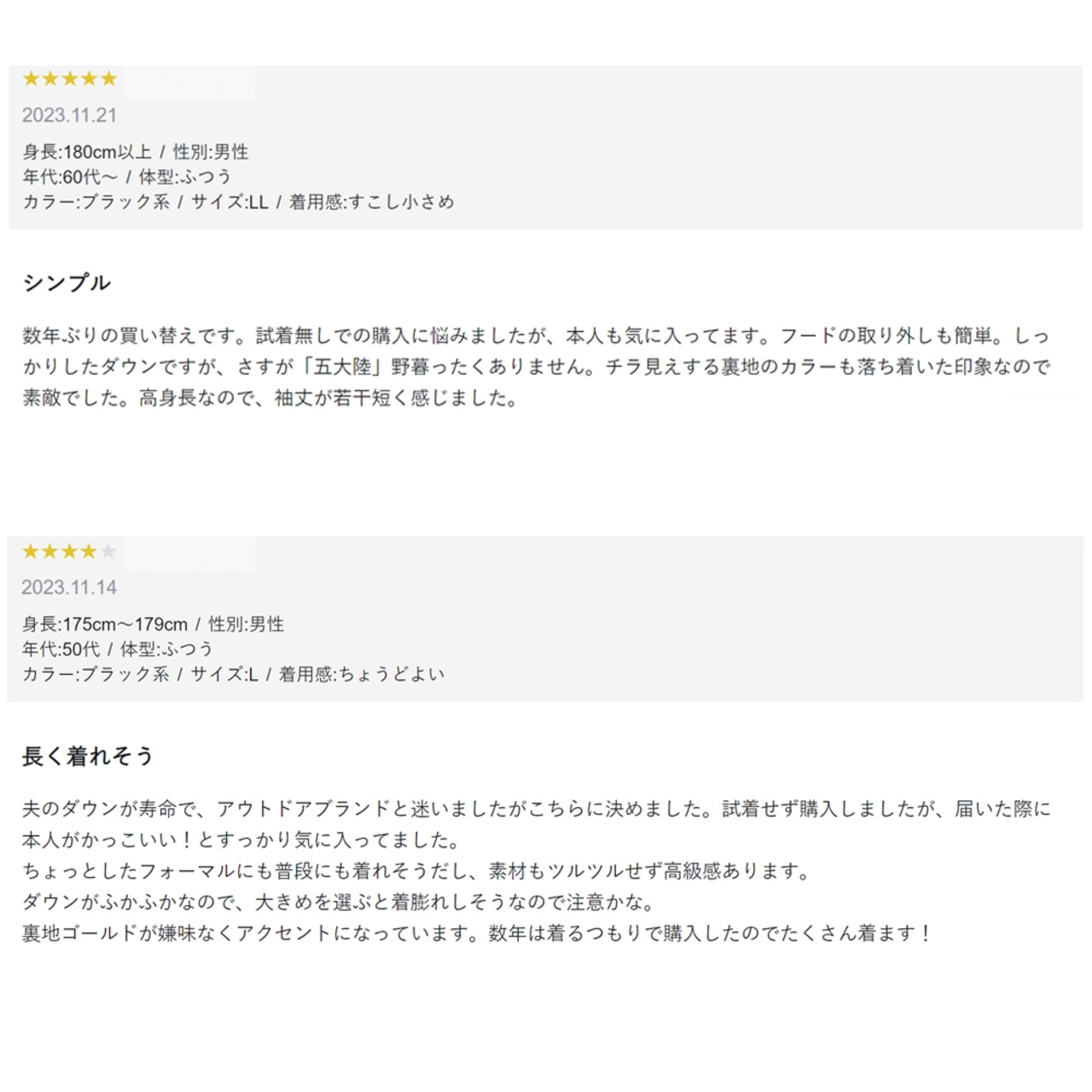This screenshot has height=1092, width=1092.
Task: Click the サイズ:LL attribute text
Action: pos(229,202)
